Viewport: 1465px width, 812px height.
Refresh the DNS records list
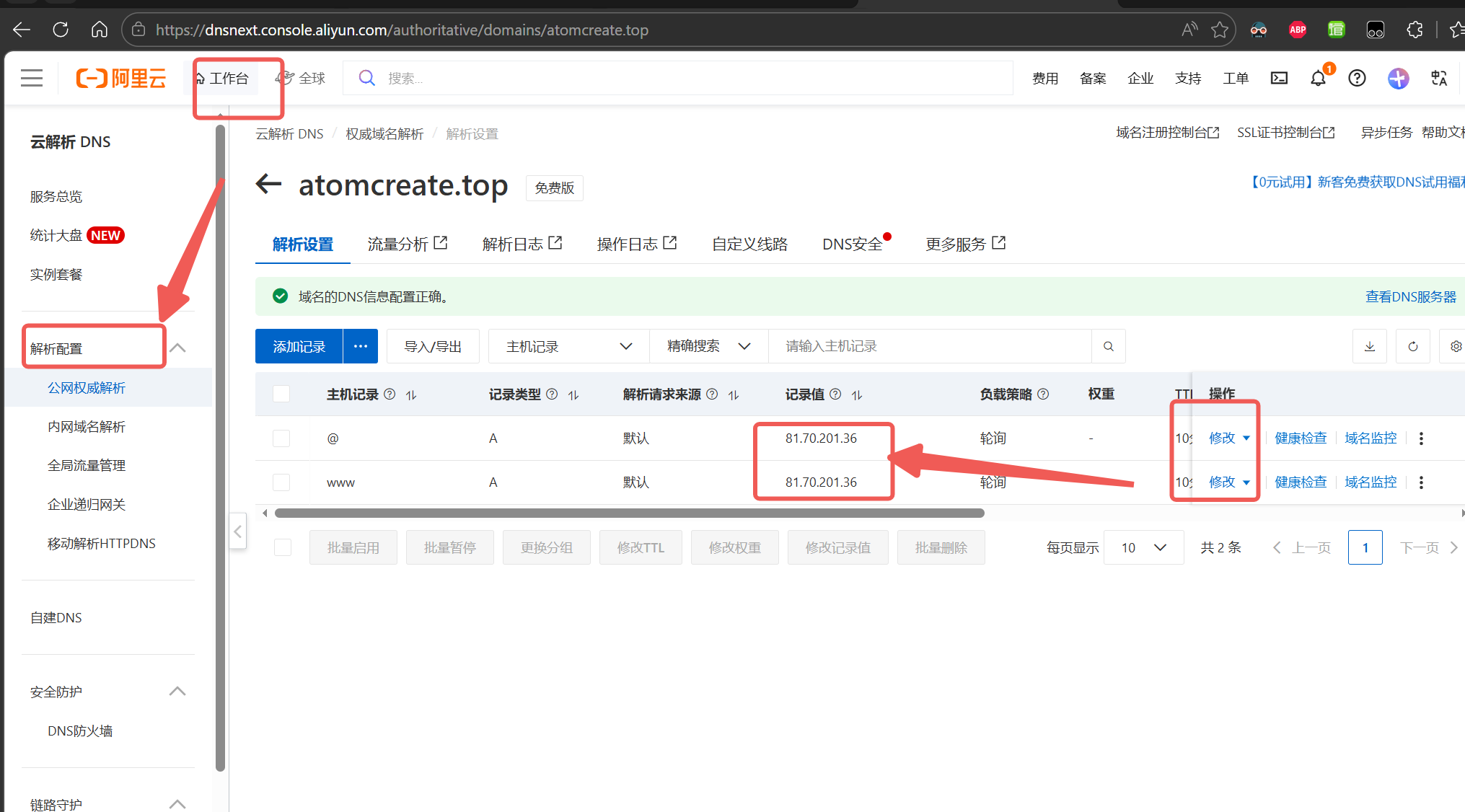click(x=1413, y=347)
